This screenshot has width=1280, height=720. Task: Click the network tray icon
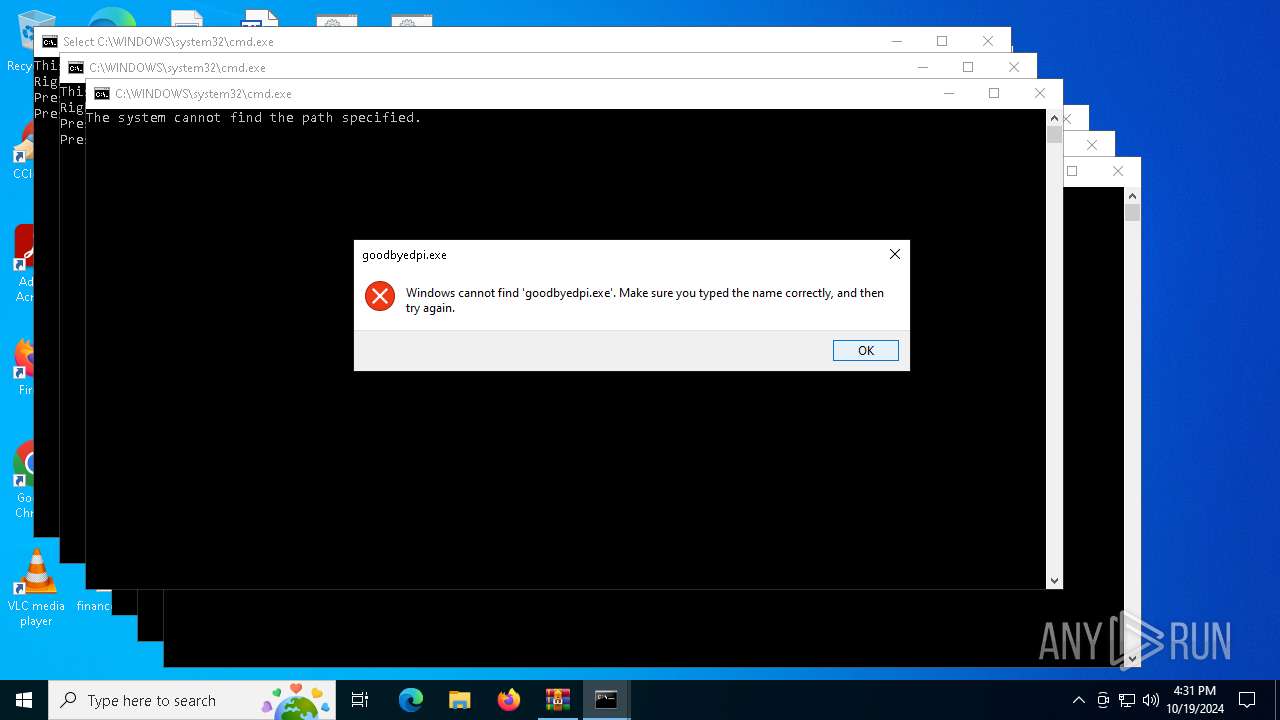coord(1127,700)
